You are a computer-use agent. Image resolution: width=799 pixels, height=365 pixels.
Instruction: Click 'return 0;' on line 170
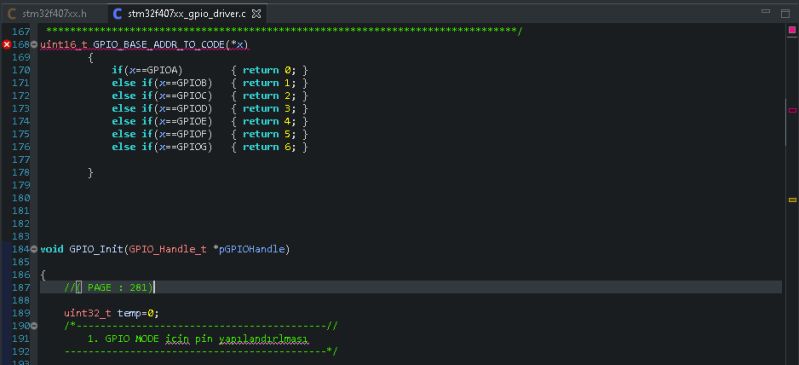pyautogui.click(x=269, y=70)
